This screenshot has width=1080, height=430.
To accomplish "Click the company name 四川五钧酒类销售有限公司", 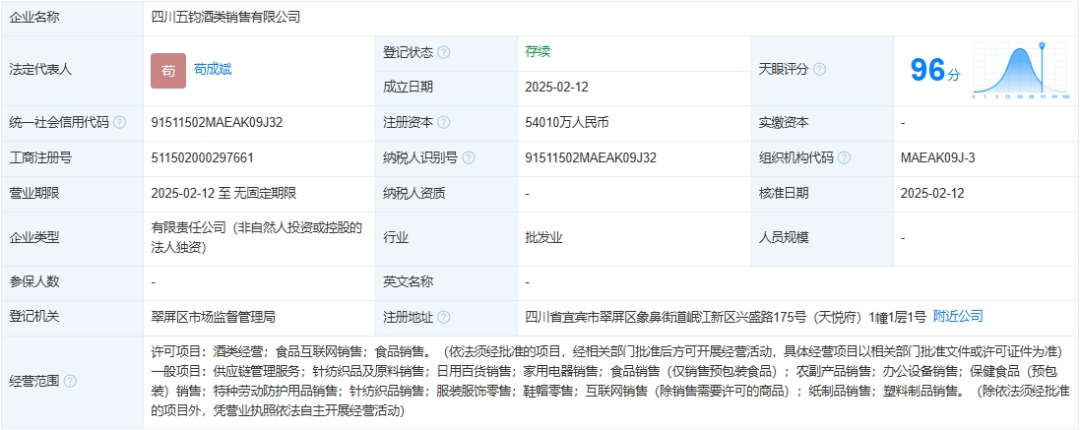I will tap(226, 17).
